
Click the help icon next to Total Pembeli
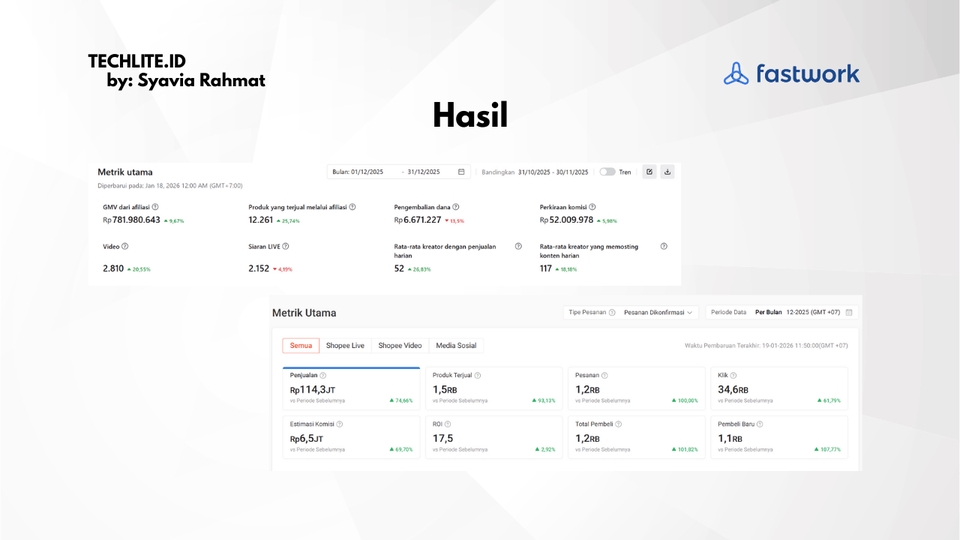(x=618, y=424)
